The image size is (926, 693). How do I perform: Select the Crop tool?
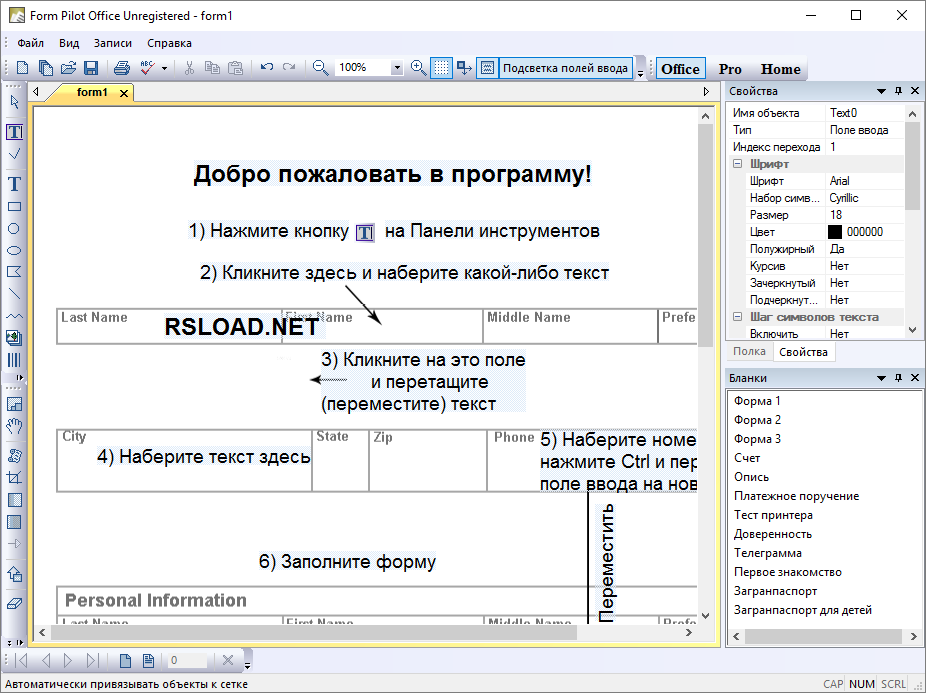click(14, 478)
